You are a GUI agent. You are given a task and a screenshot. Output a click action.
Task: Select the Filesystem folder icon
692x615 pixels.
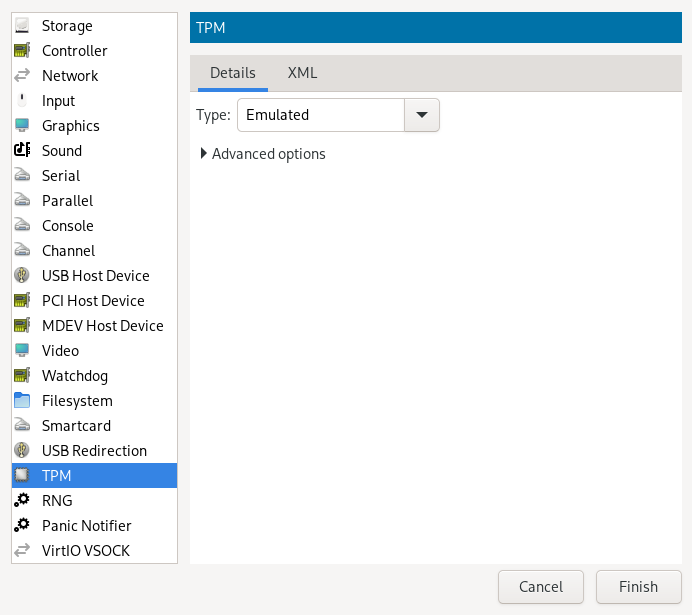pos(22,401)
